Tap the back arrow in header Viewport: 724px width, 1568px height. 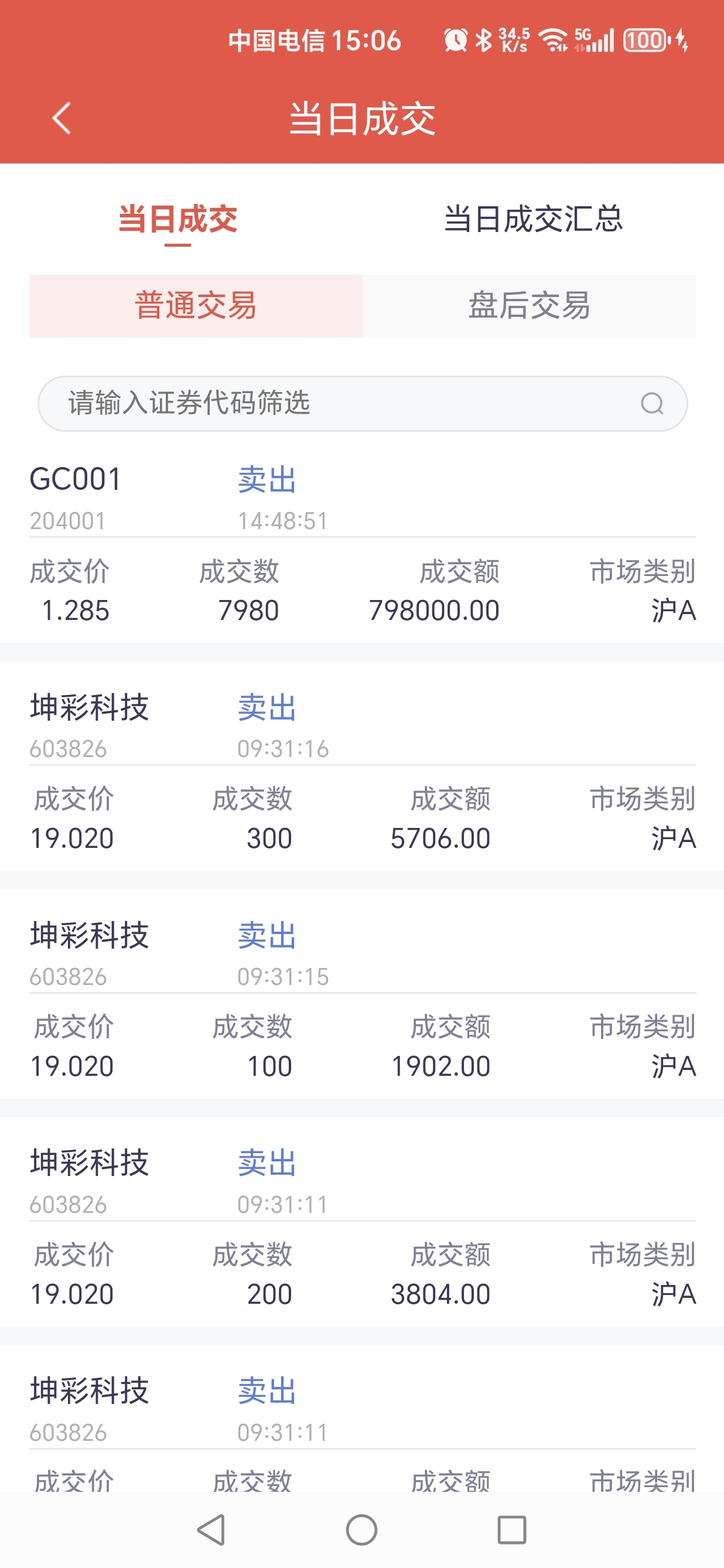coord(62,118)
